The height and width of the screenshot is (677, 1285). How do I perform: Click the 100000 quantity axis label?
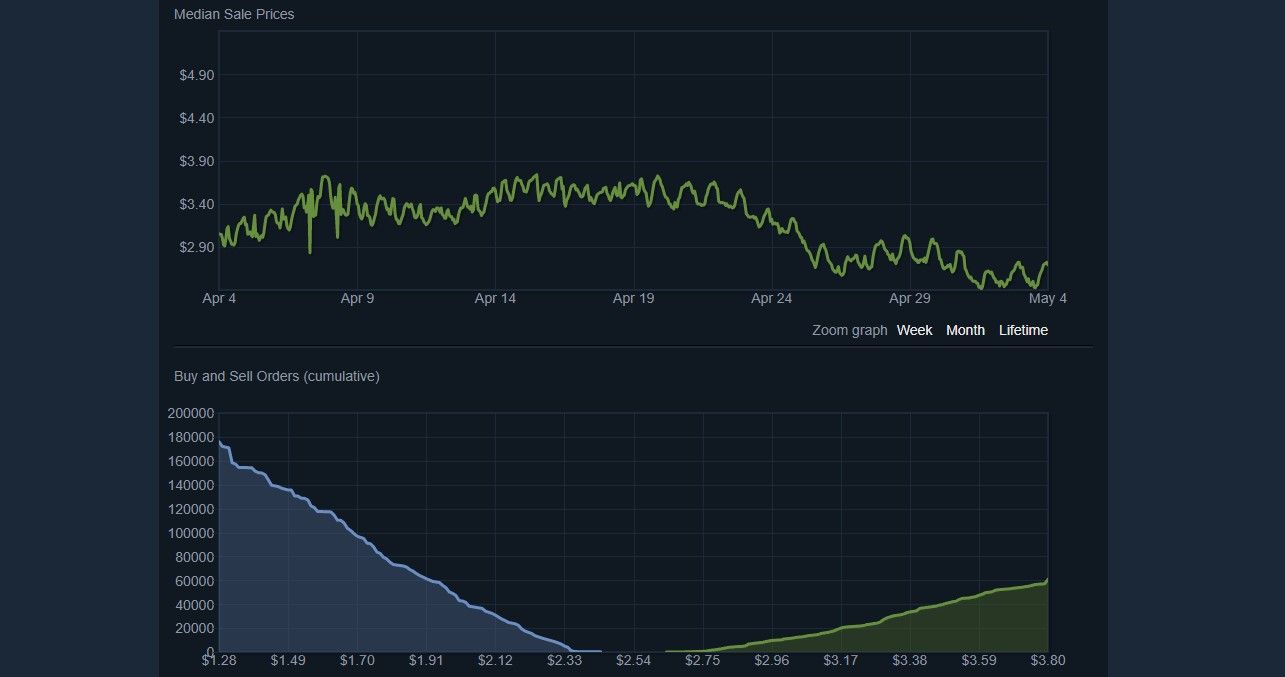coord(191,533)
